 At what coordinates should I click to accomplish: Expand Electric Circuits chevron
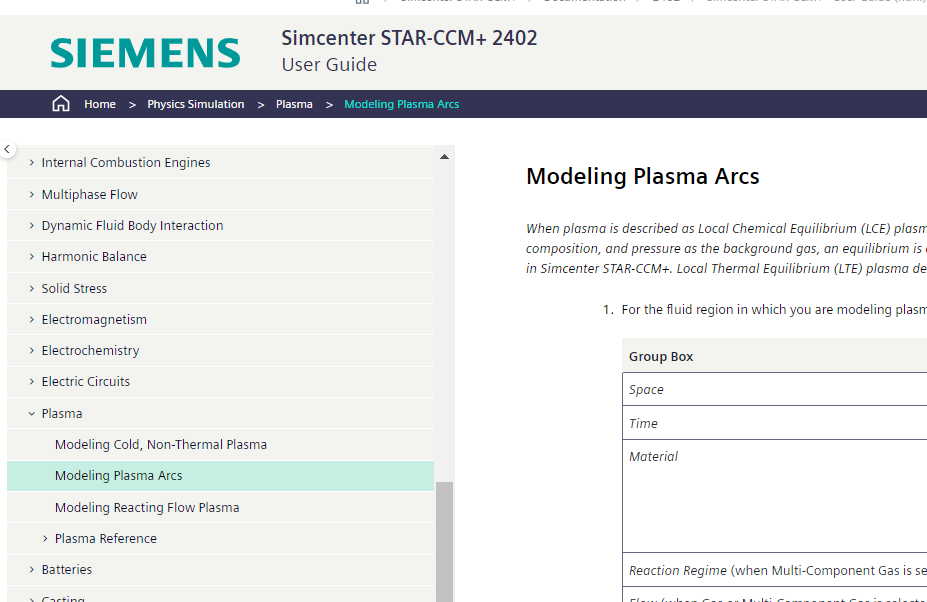click(32, 381)
